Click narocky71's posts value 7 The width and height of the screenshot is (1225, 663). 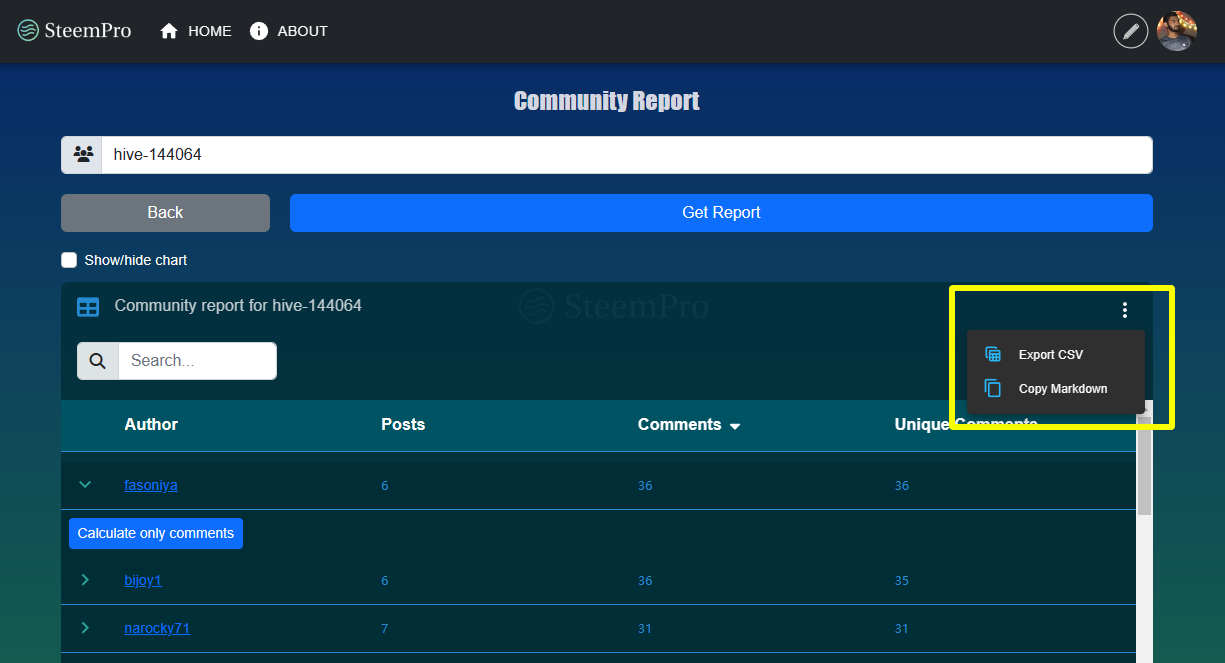[x=385, y=629]
